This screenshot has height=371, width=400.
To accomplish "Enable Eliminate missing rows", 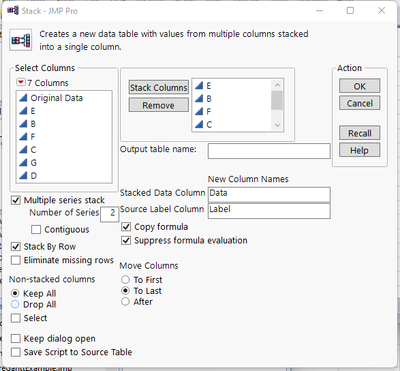I will point(16,260).
